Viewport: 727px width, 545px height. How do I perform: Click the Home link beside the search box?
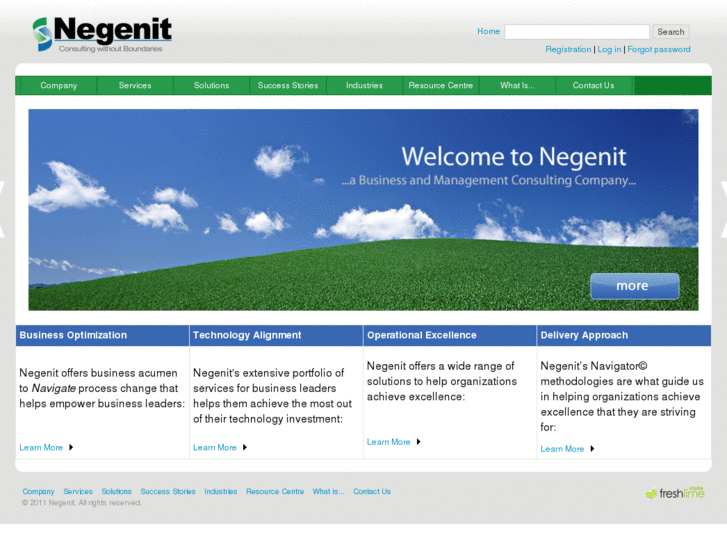(489, 31)
